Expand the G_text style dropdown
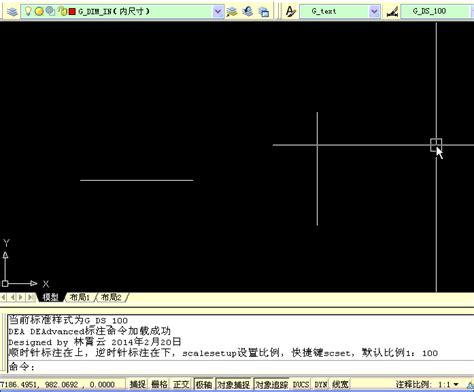Screen dimensions: 474x392 [x=374, y=12]
